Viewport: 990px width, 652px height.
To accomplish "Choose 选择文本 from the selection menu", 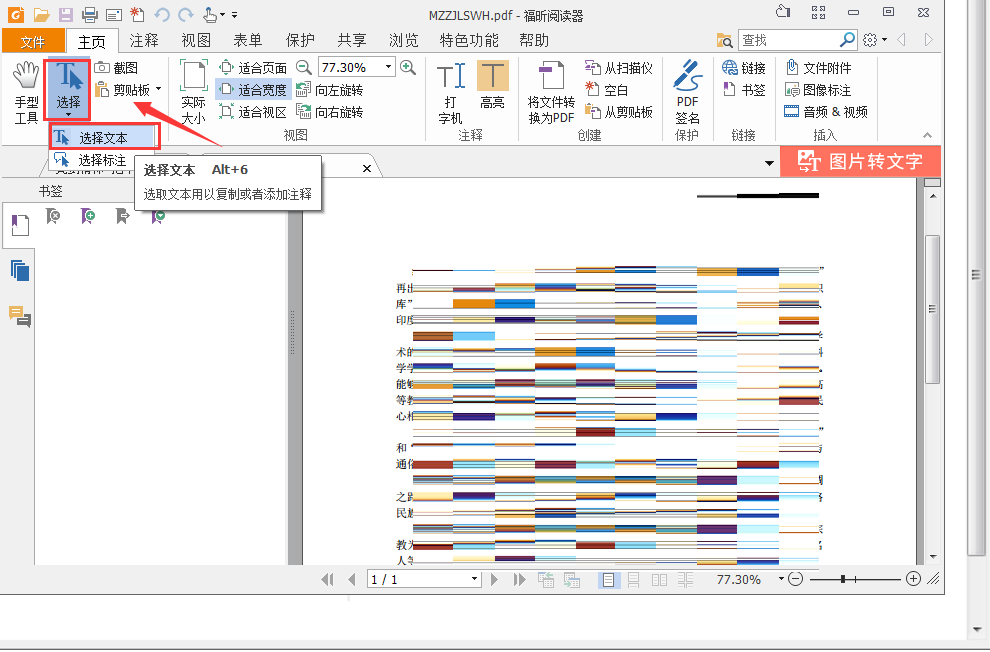I will 106,136.
